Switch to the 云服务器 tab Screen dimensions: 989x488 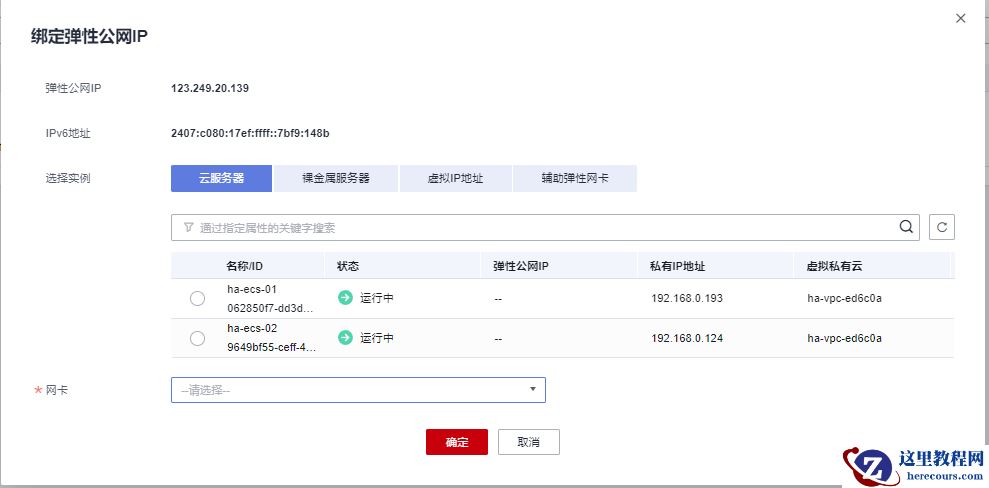pyautogui.click(x=221, y=178)
